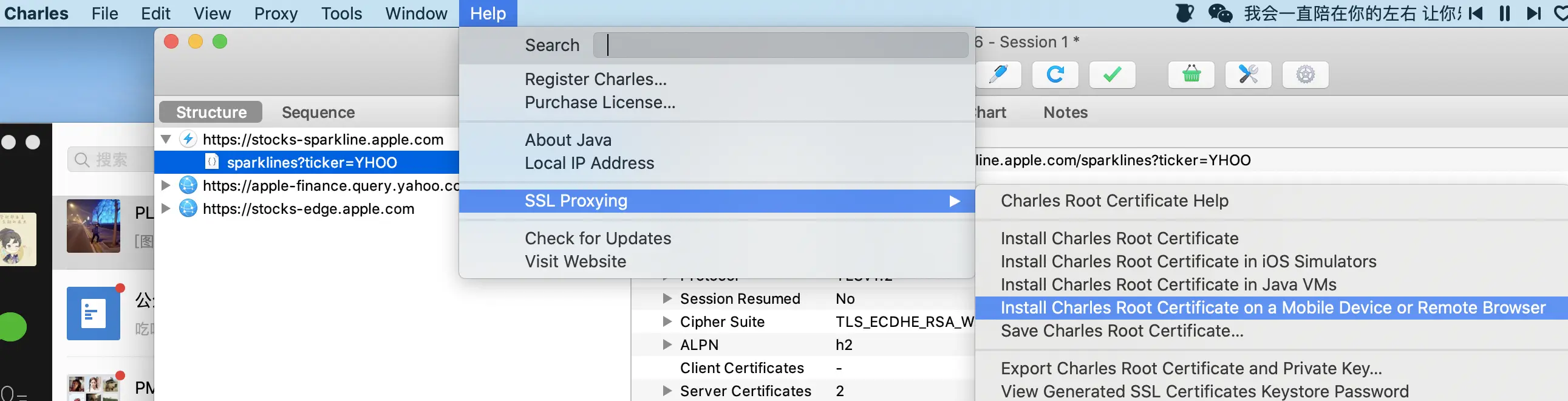View Generated SSL Certificates Keystore Password

pos(1272,391)
